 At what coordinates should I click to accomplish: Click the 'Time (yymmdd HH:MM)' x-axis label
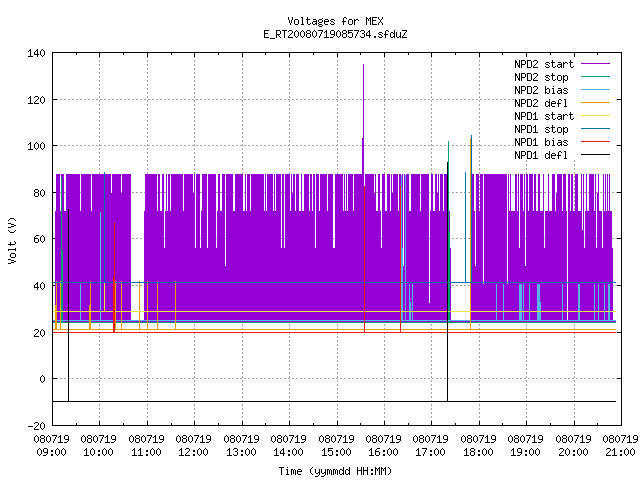335,471
